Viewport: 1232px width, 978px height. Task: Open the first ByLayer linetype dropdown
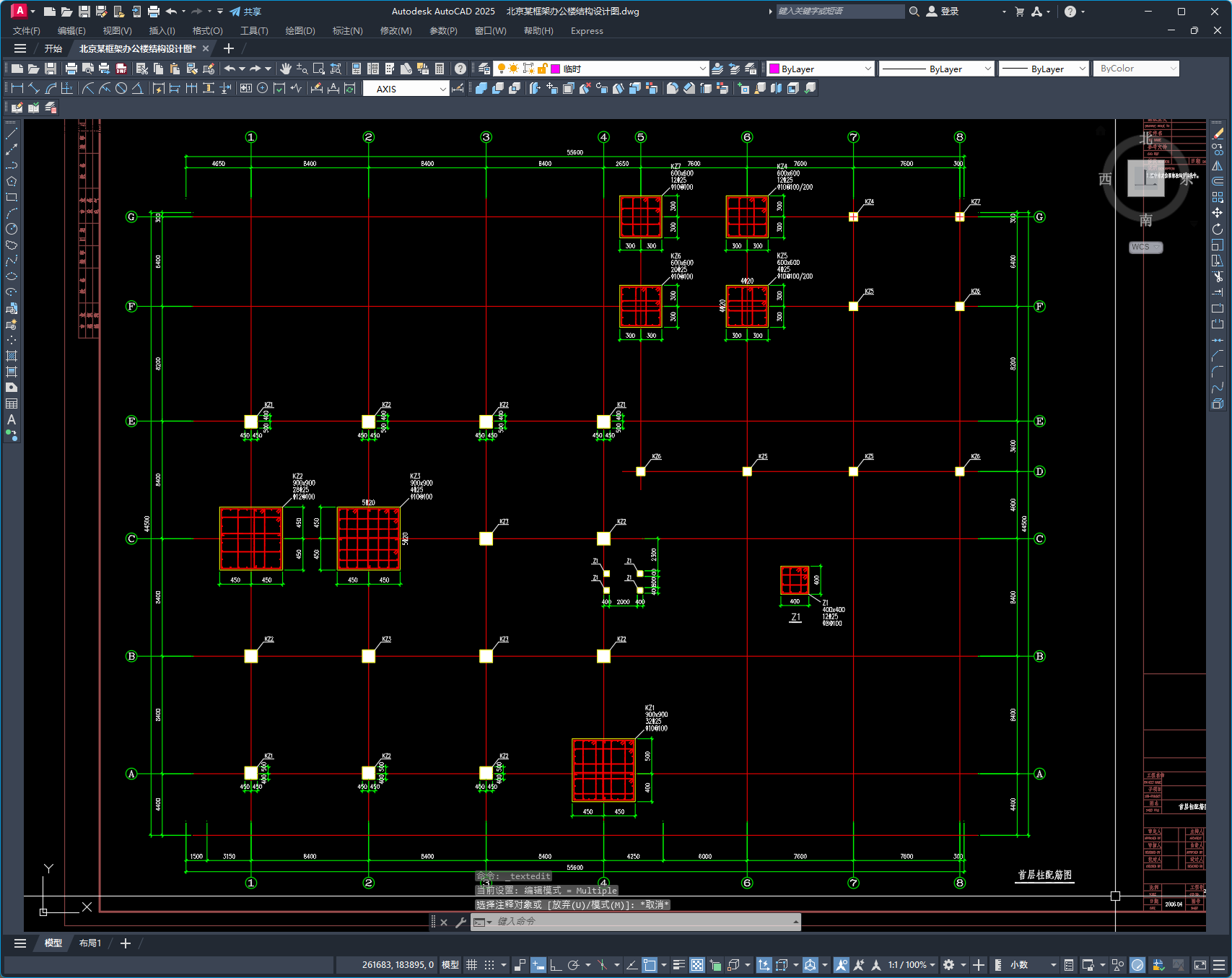[x=937, y=69]
